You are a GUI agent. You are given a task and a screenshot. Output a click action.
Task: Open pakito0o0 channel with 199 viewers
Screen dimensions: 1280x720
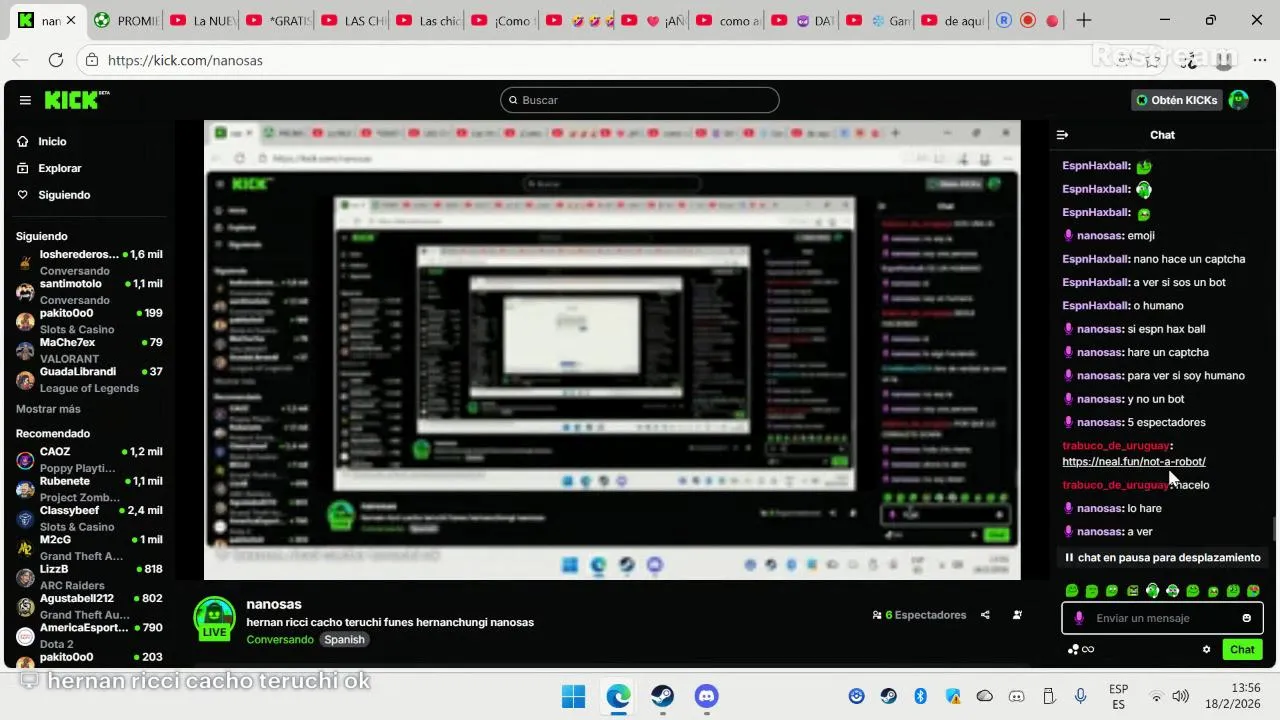click(89, 320)
